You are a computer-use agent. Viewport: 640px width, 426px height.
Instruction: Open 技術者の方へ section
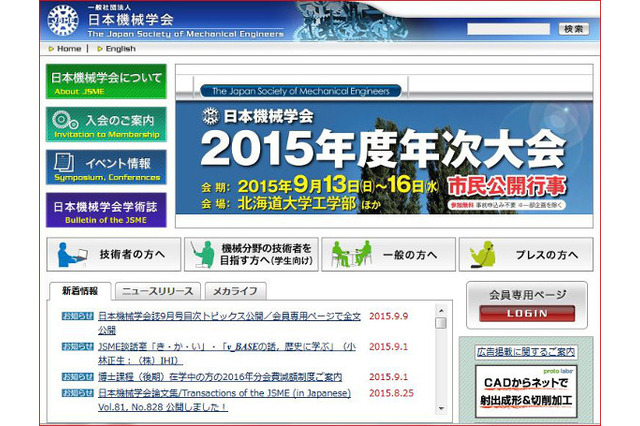[x=113, y=255]
